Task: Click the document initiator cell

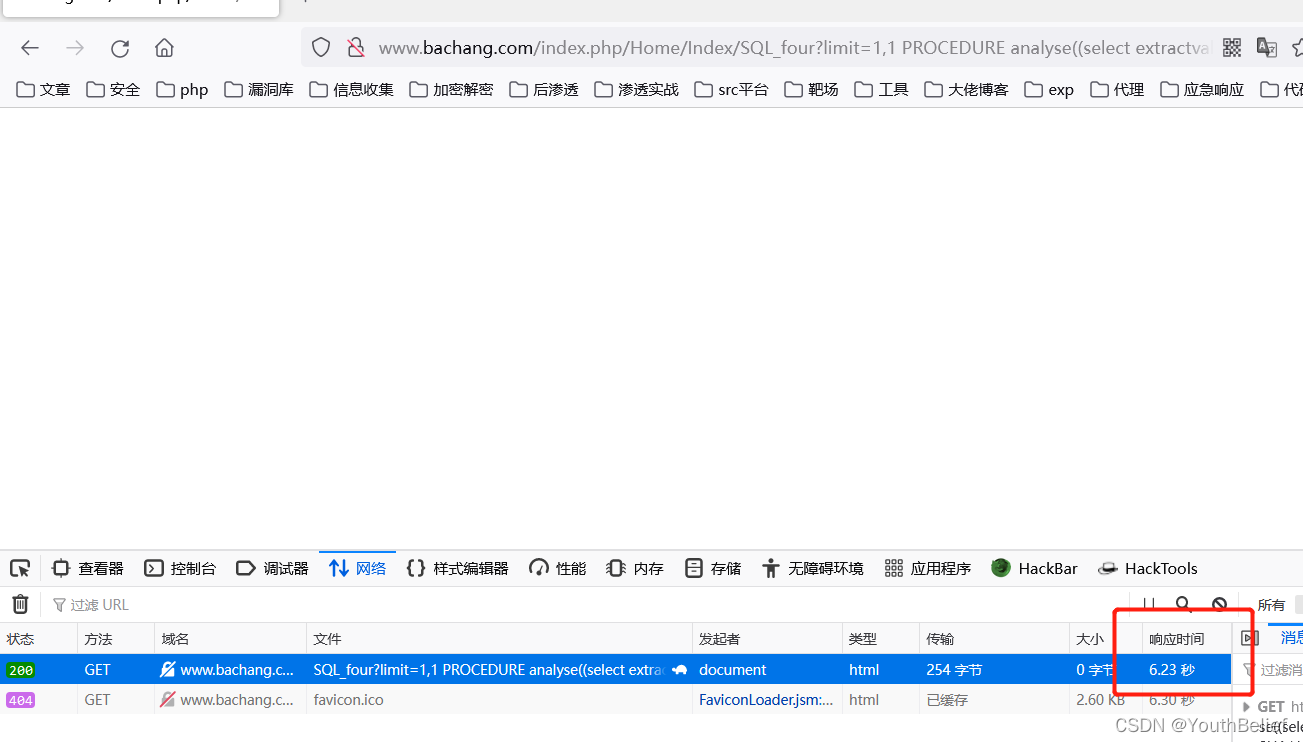Action: 767,670
